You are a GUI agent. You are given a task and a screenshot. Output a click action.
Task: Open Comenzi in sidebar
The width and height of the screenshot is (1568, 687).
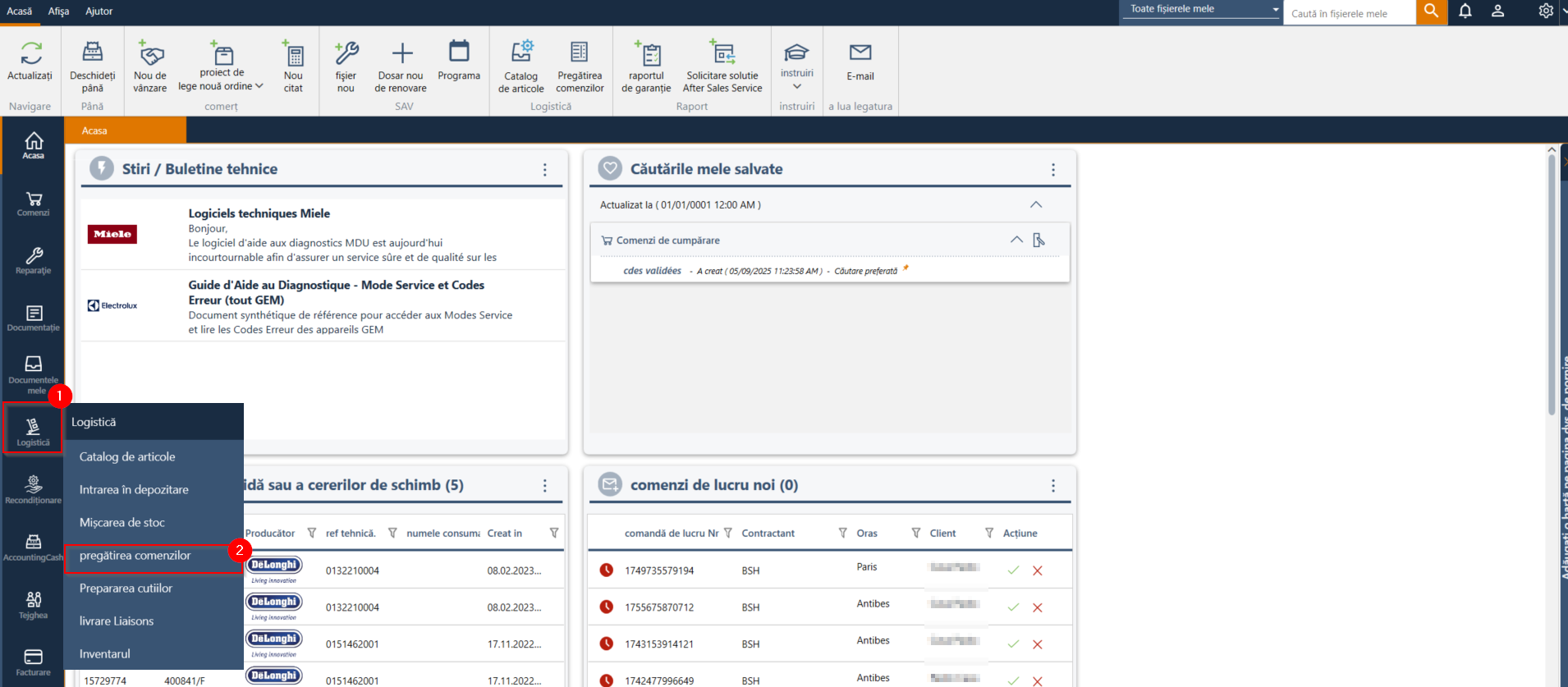pos(34,203)
